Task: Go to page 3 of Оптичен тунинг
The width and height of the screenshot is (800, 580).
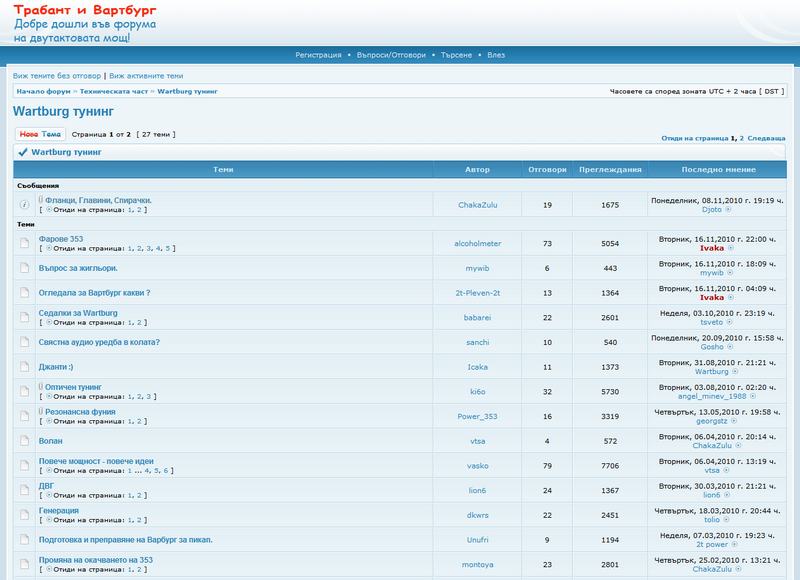Action: coord(148,396)
